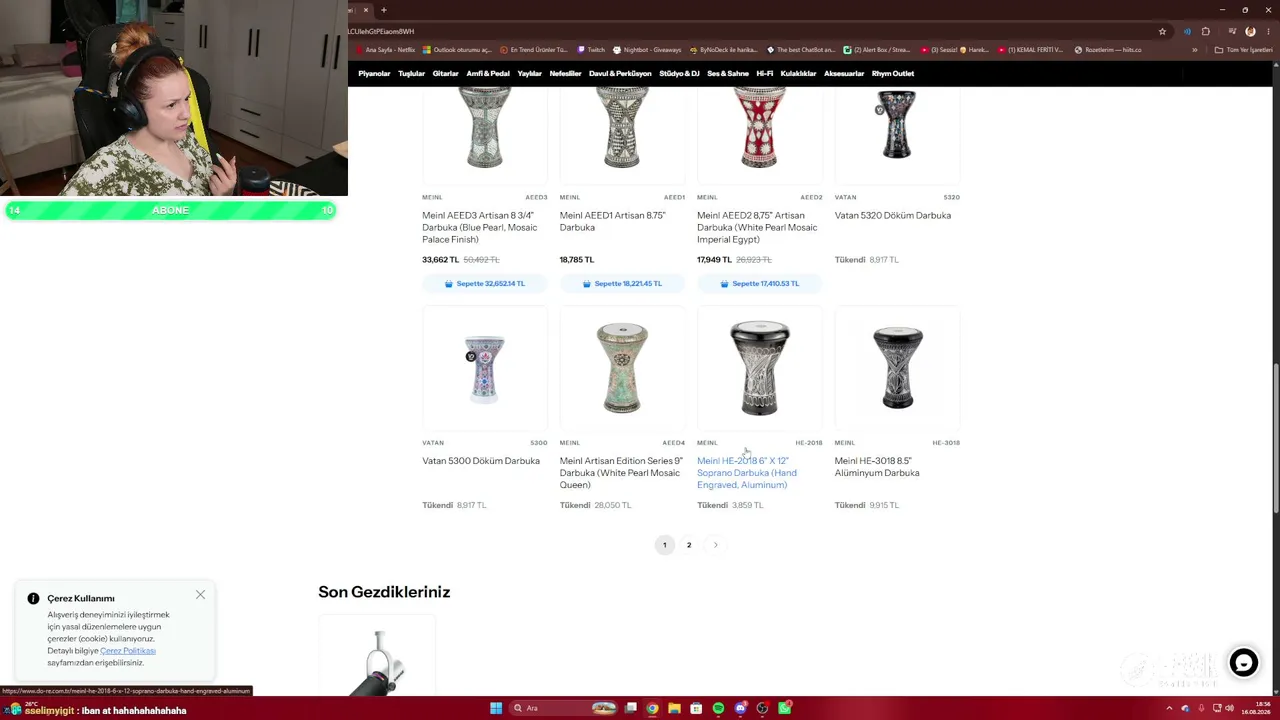Open the Çerez Politikası link
Viewport: 1280px width, 720px height.
(128, 651)
